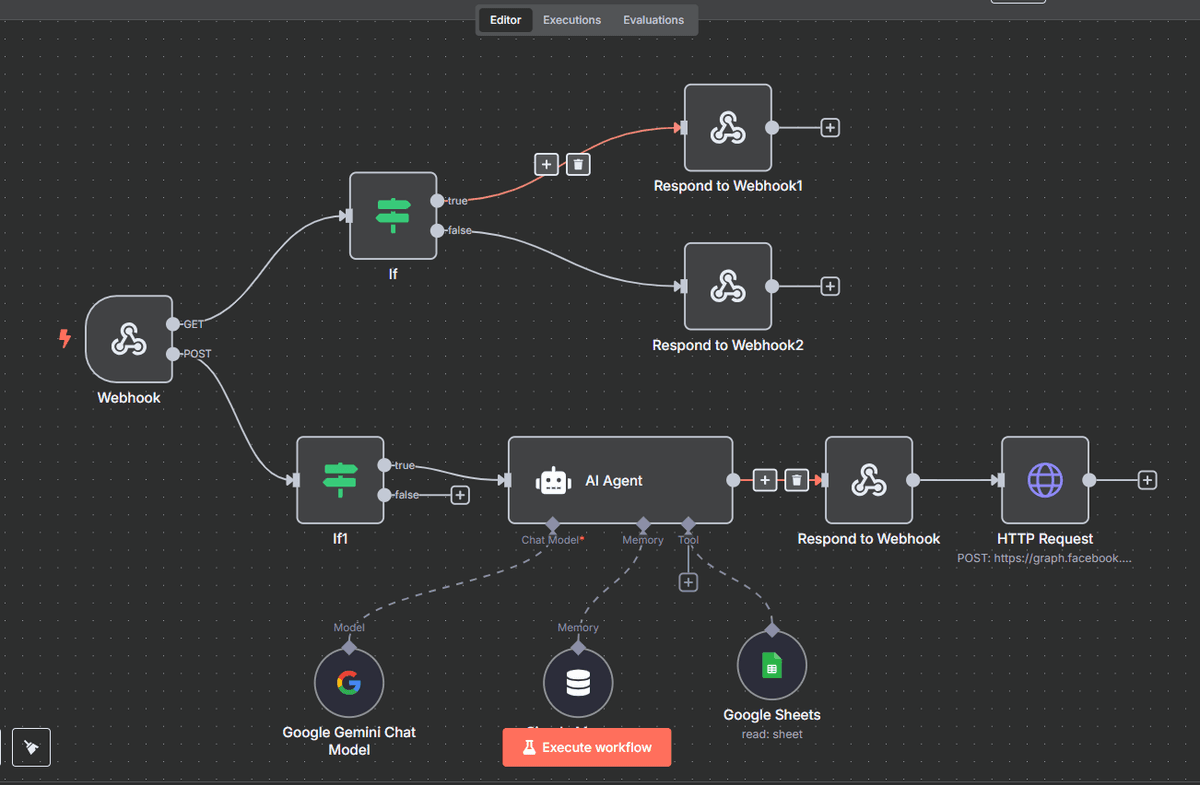
Task: Click the Execute workflow button
Action: coord(586,747)
